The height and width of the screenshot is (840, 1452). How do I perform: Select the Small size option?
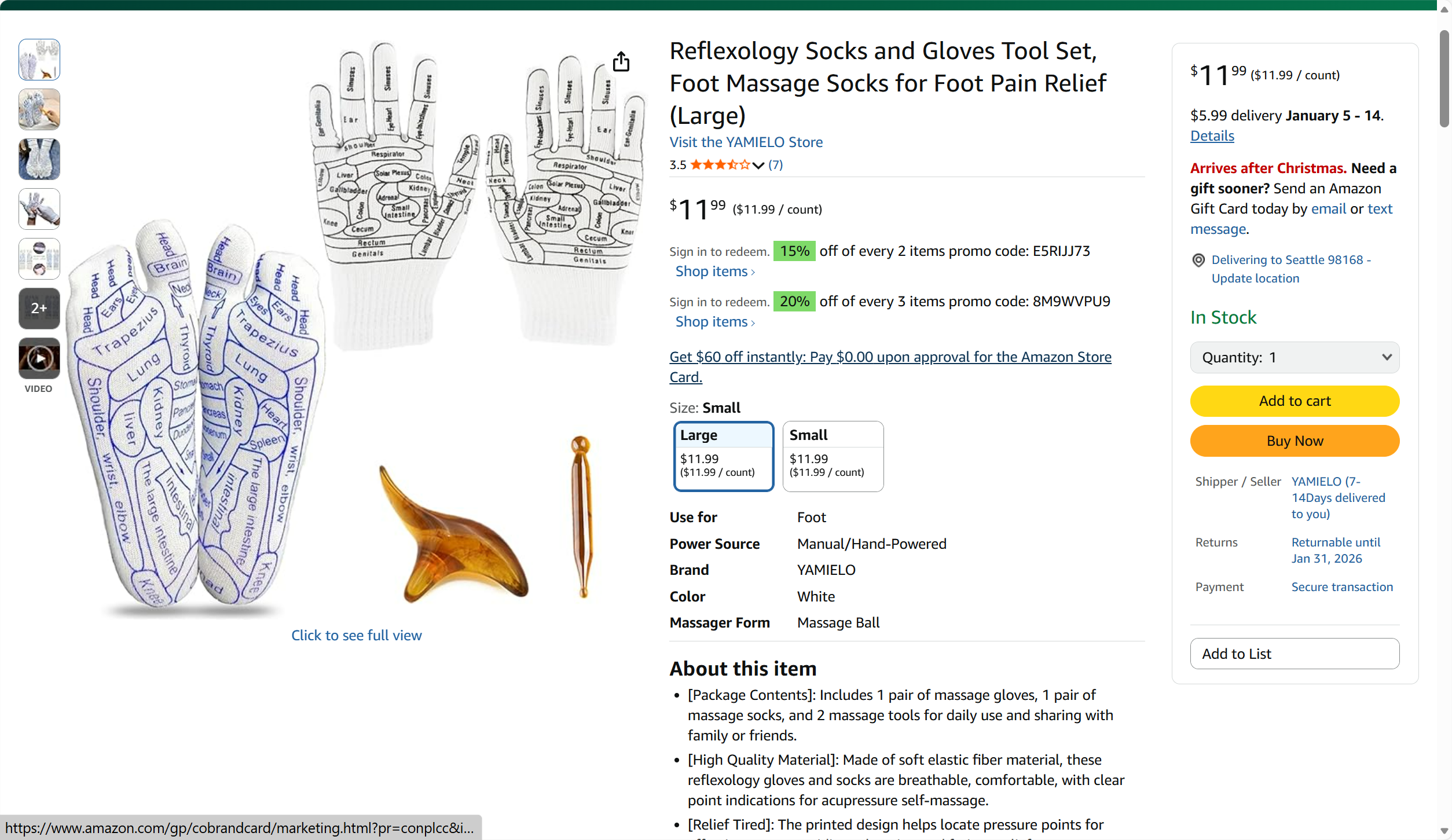point(833,456)
